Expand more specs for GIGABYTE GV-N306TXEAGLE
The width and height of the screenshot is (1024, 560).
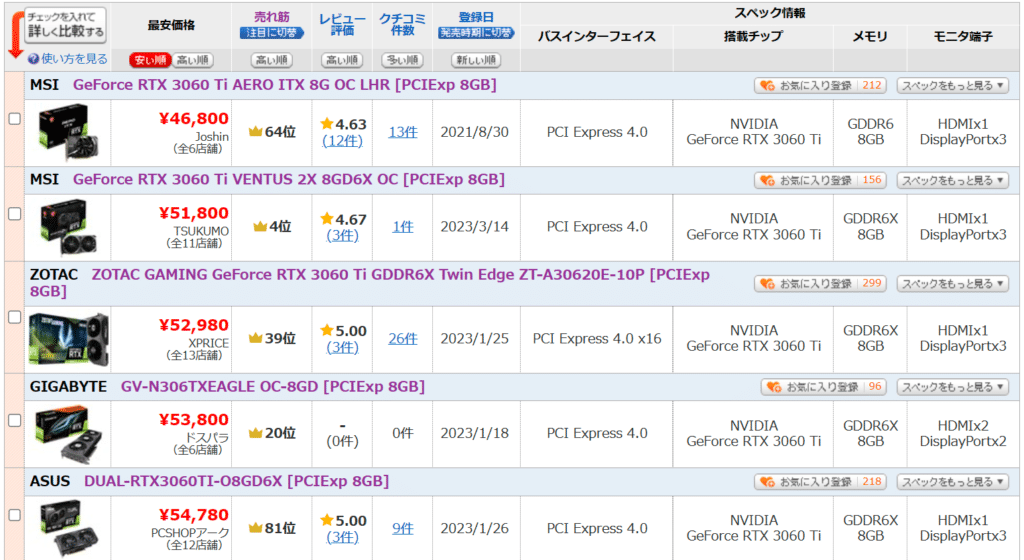point(952,387)
